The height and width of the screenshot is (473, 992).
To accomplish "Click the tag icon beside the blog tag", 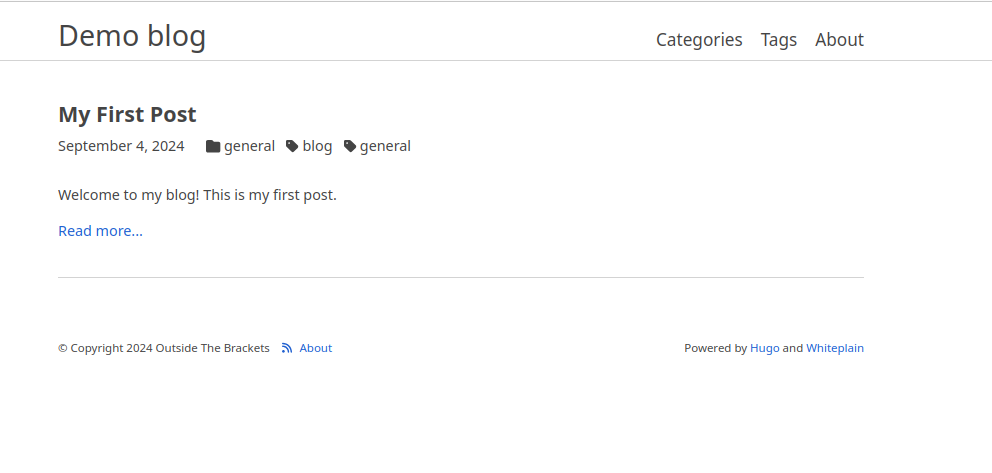I will [292, 146].
